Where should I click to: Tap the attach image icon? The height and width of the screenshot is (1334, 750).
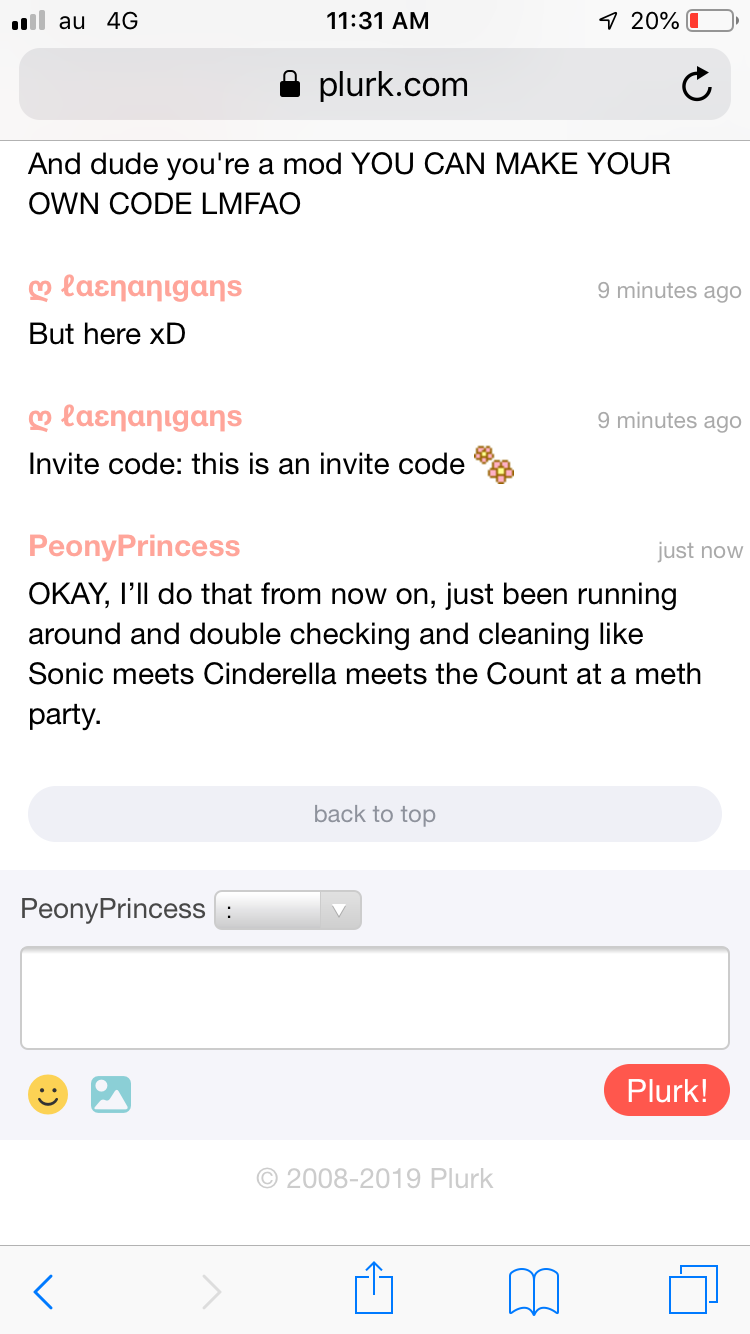(111, 1094)
